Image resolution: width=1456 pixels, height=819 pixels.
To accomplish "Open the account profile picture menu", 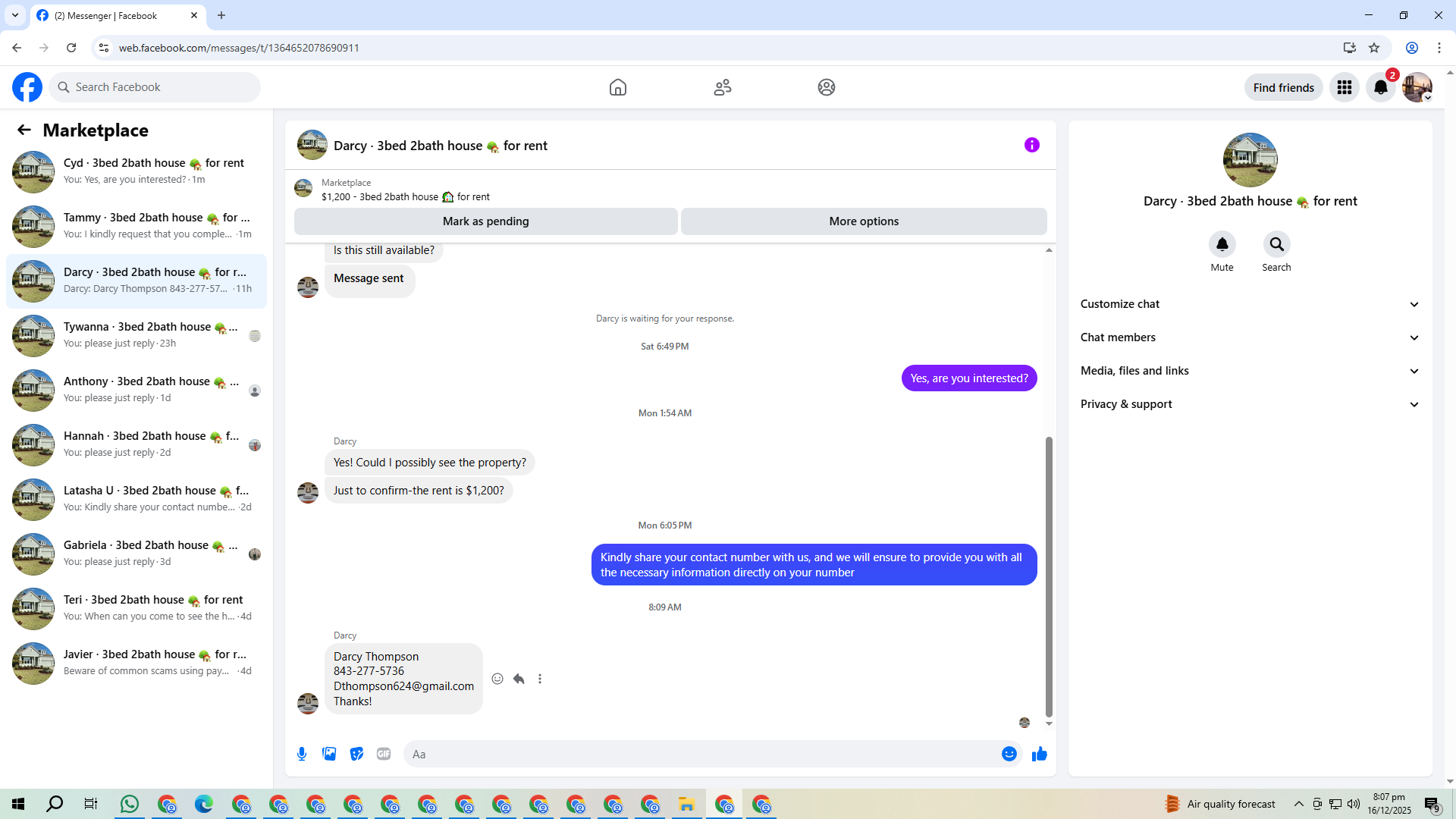I will click(1417, 87).
